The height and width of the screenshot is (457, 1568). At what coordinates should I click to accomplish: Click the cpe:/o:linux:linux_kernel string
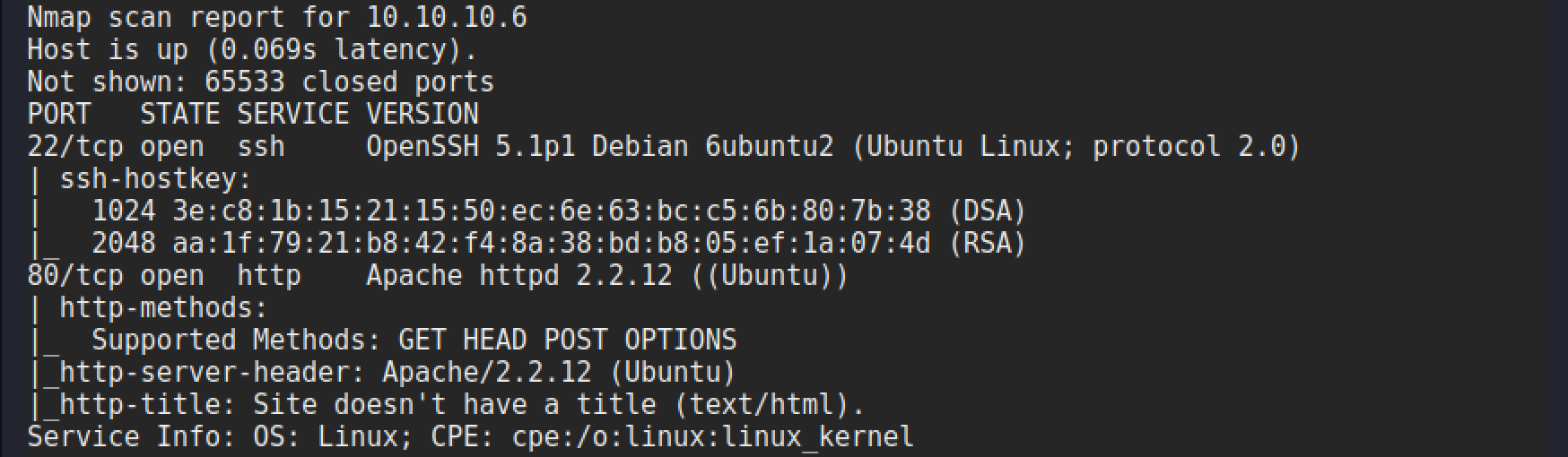click(712, 436)
